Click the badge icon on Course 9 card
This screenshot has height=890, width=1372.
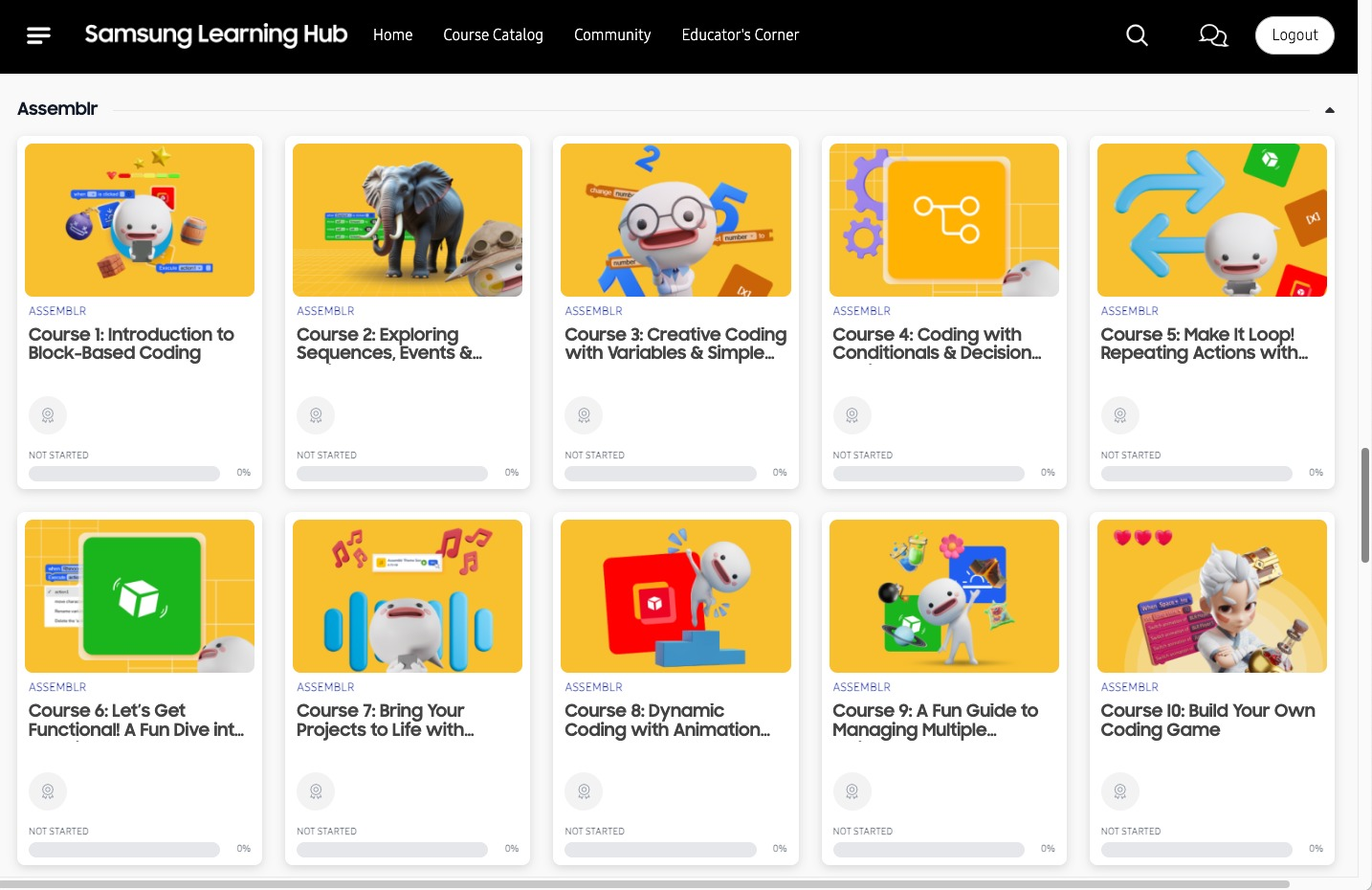[852, 791]
